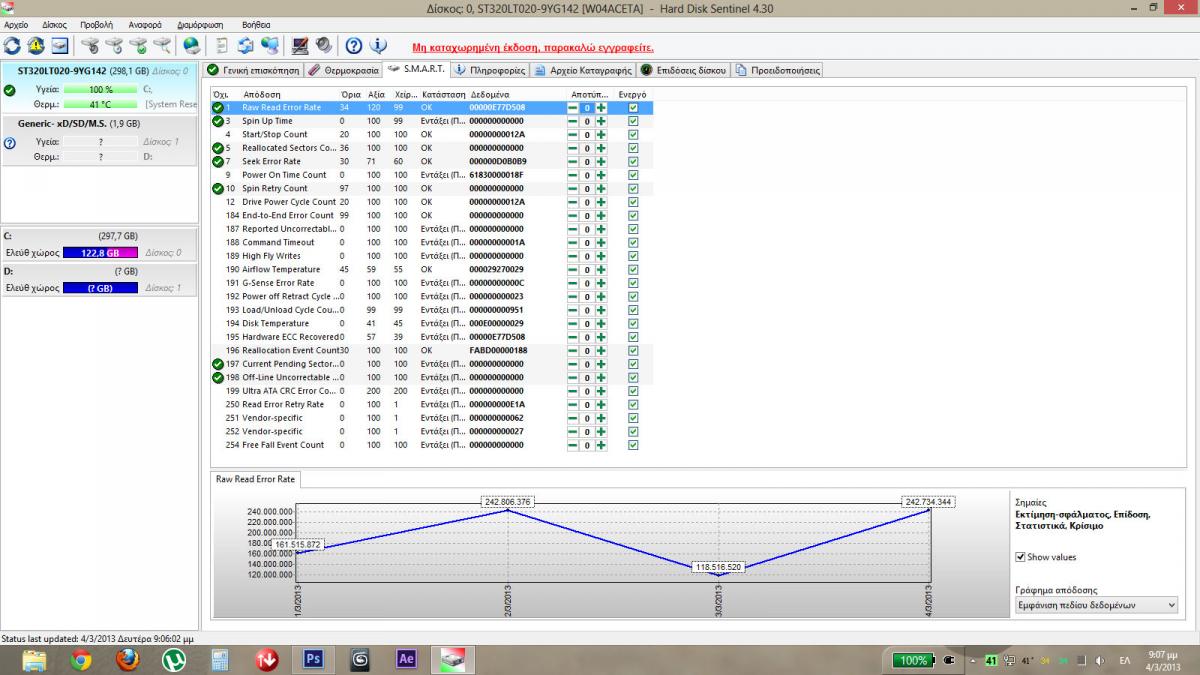The width and height of the screenshot is (1200, 675).
Task: Click the battery 100% indicator in system tray
Action: [x=913, y=660]
